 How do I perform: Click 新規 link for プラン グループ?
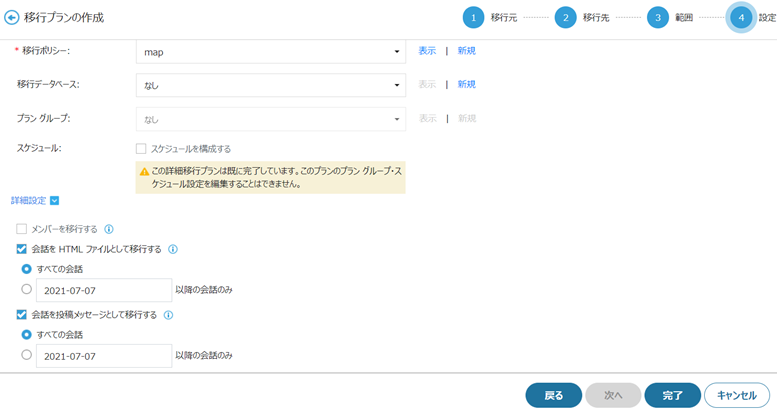[x=467, y=118]
